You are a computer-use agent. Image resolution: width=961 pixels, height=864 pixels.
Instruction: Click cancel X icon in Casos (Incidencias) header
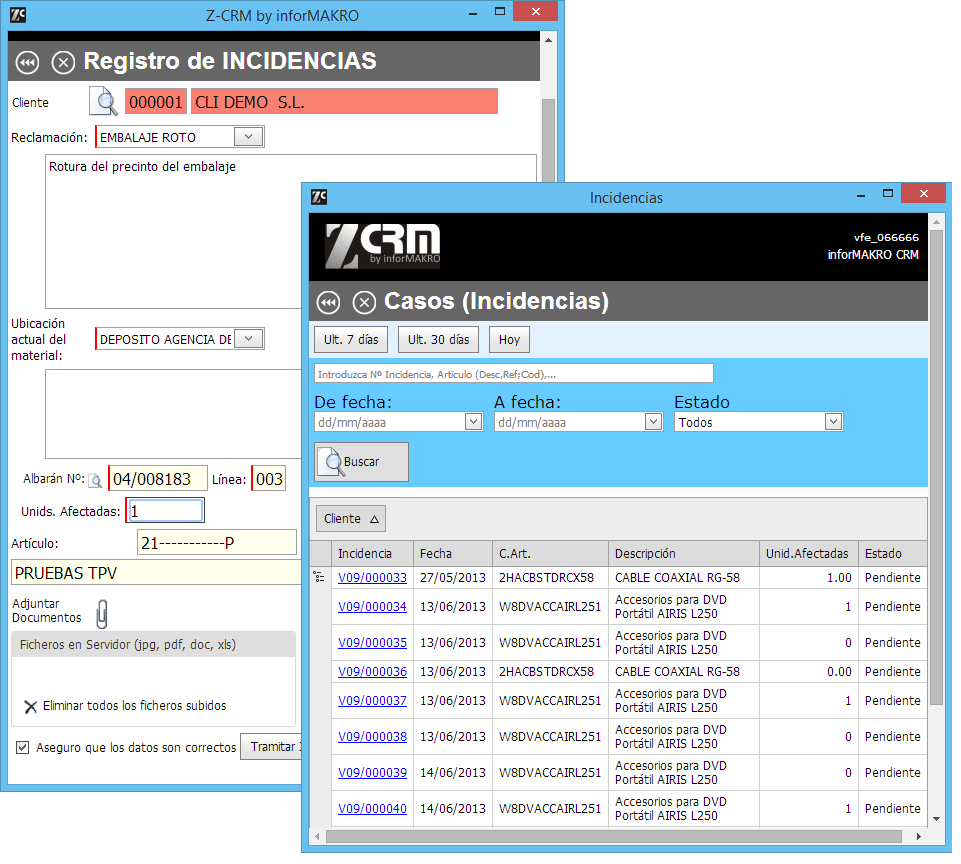364,303
